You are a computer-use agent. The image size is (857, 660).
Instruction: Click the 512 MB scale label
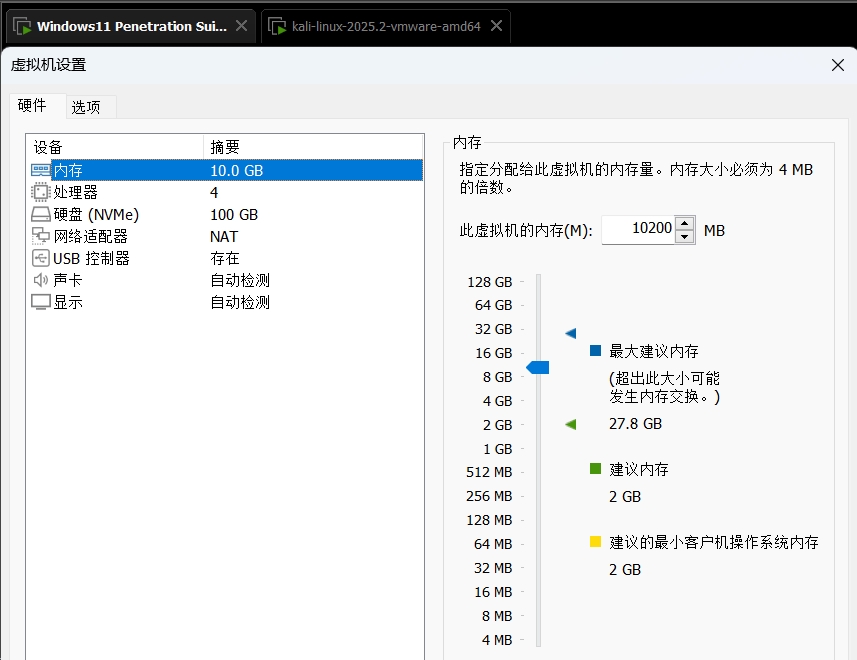(x=489, y=472)
